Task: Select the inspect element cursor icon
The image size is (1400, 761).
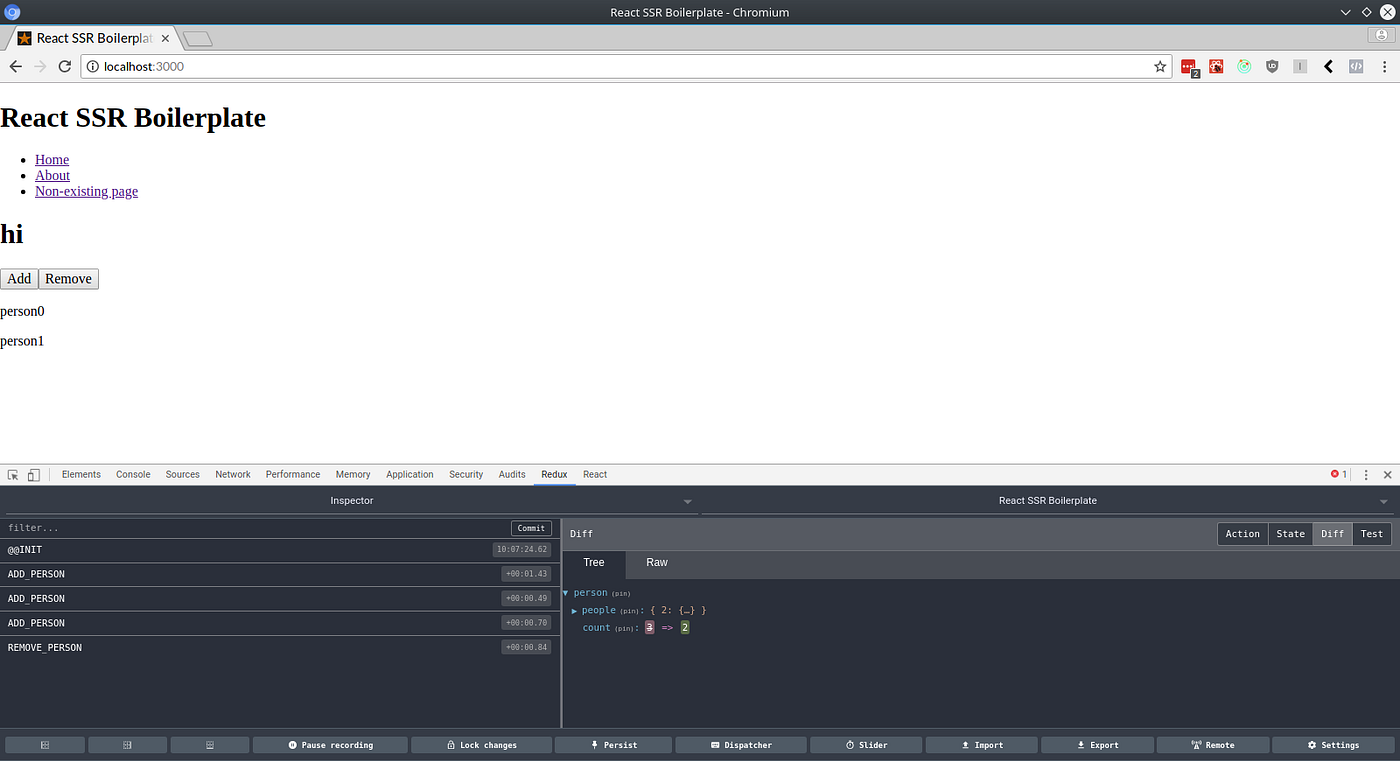Action: pyautogui.click(x=12, y=474)
